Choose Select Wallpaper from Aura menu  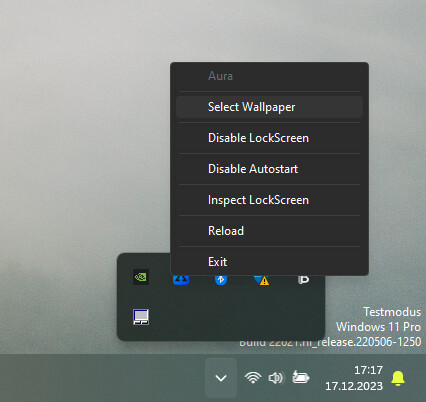[269, 107]
